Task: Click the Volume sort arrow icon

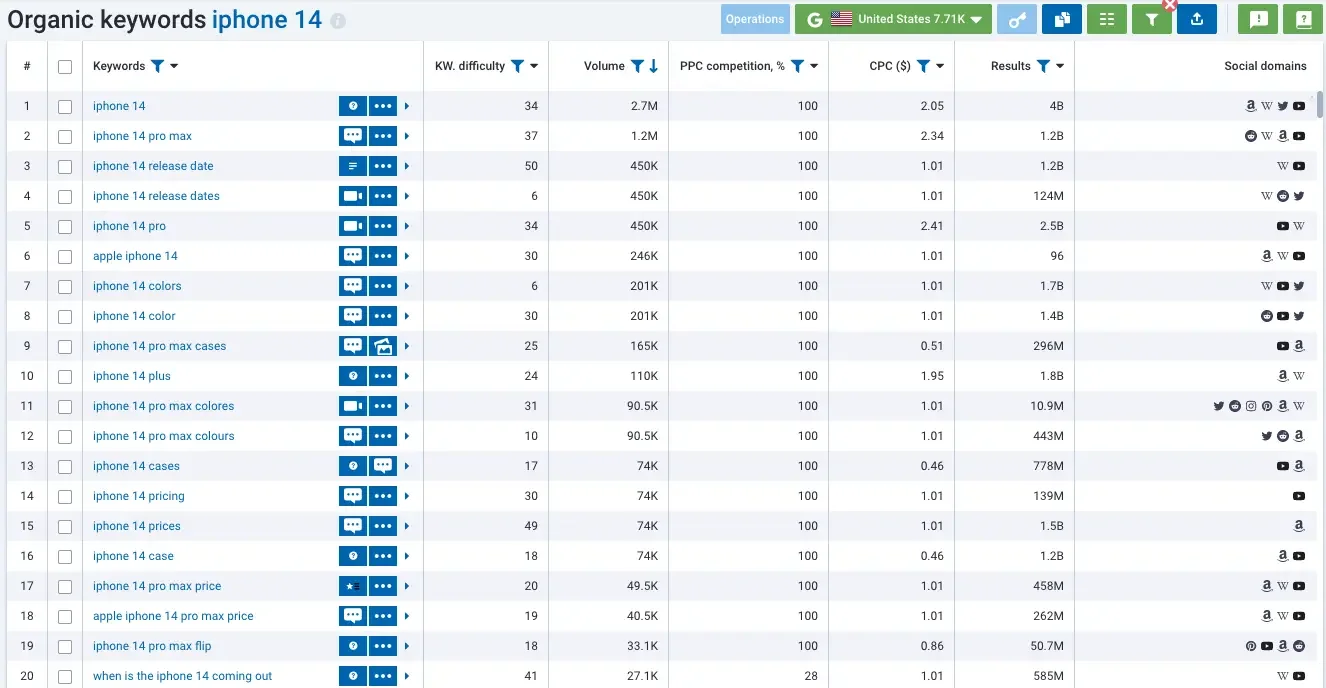Action: pyautogui.click(x=654, y=66)
